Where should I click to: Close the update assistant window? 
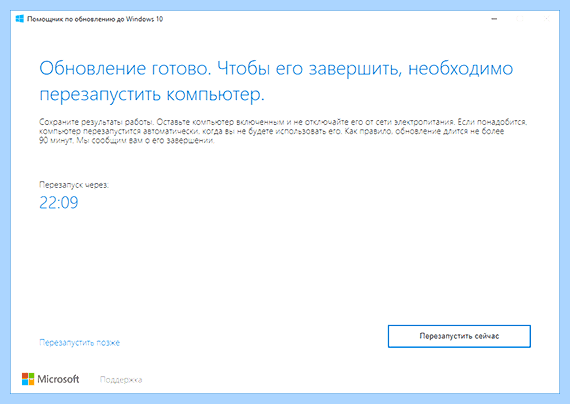(x=546, y=19)
